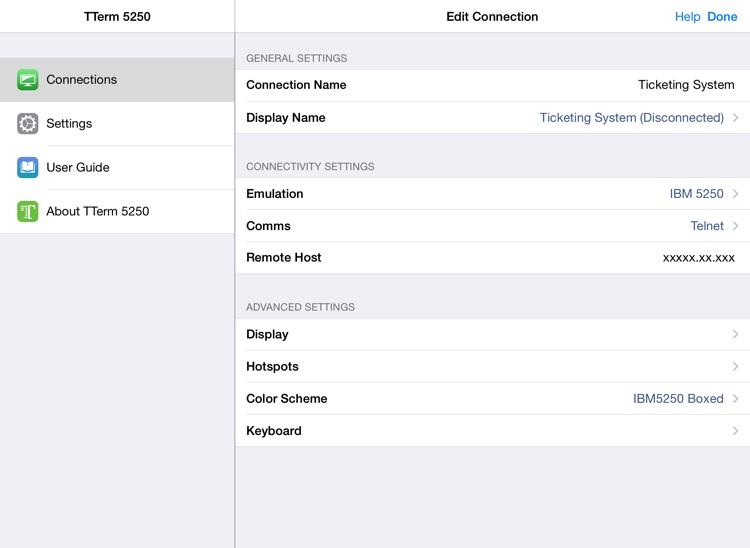Open Settings from the sidebar
Screen dimensions: 750x548
[117, 123]
